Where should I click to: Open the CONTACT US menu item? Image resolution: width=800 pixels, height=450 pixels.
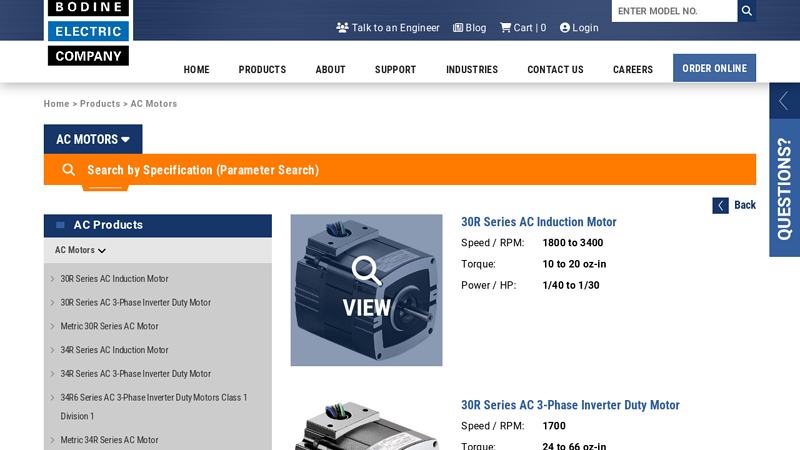point(555,69)
